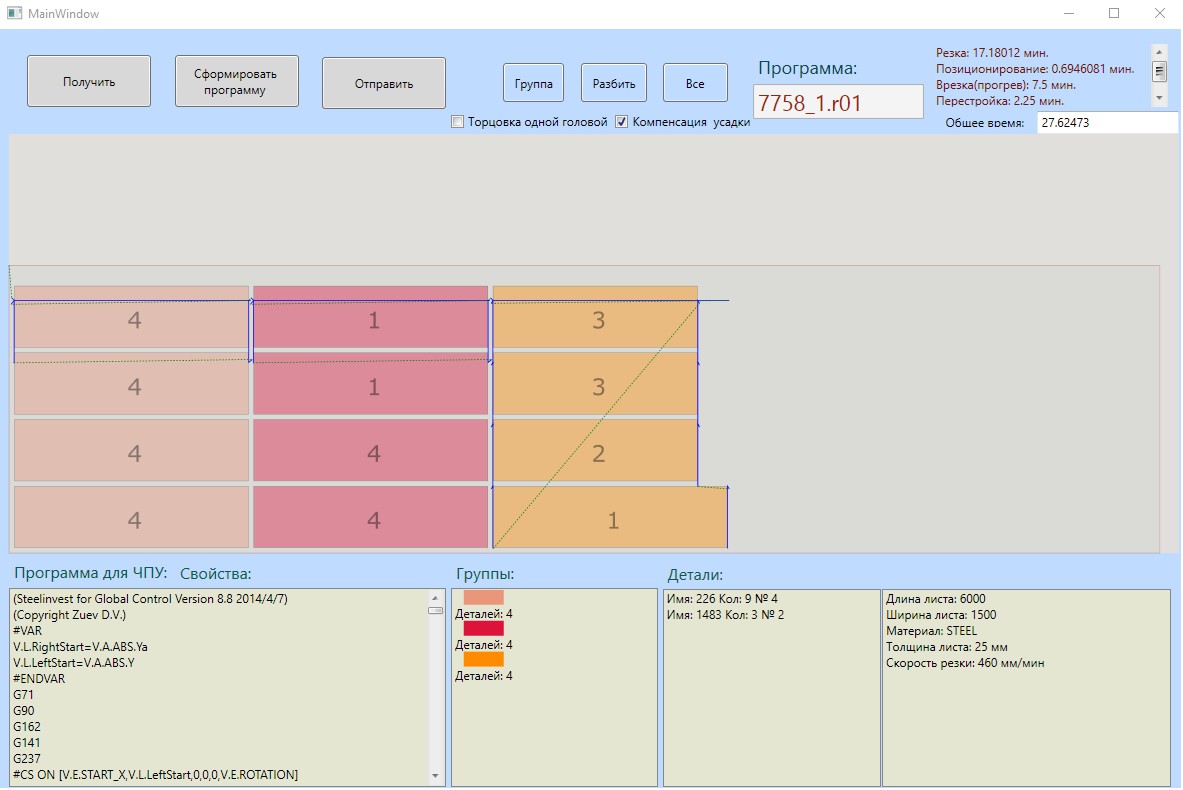Click down arrow of CNC program scrollbar
1183x790 pixels.
(435, 775)
